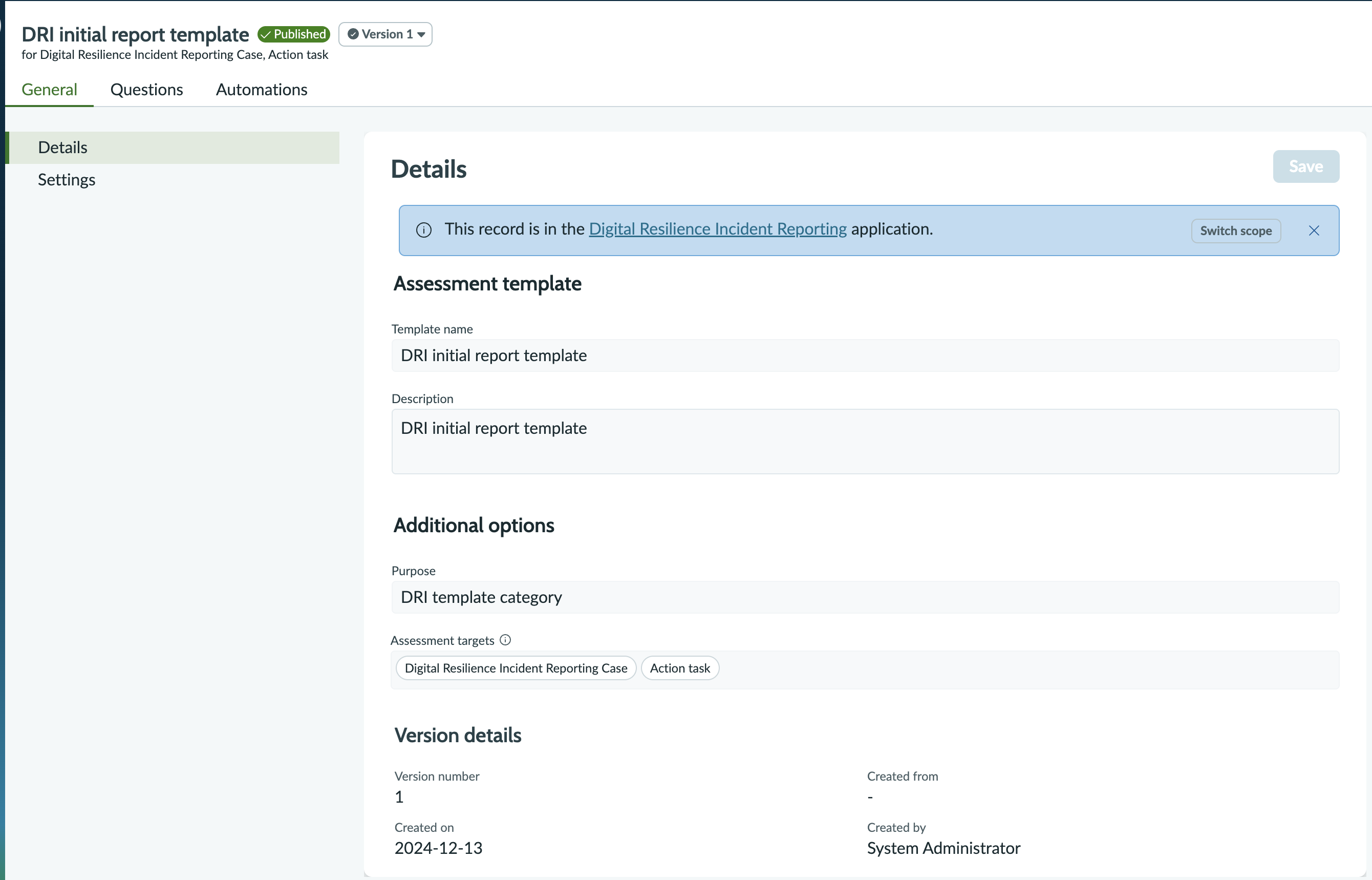Switch to the Automations tab

click(x=262, y=90)
